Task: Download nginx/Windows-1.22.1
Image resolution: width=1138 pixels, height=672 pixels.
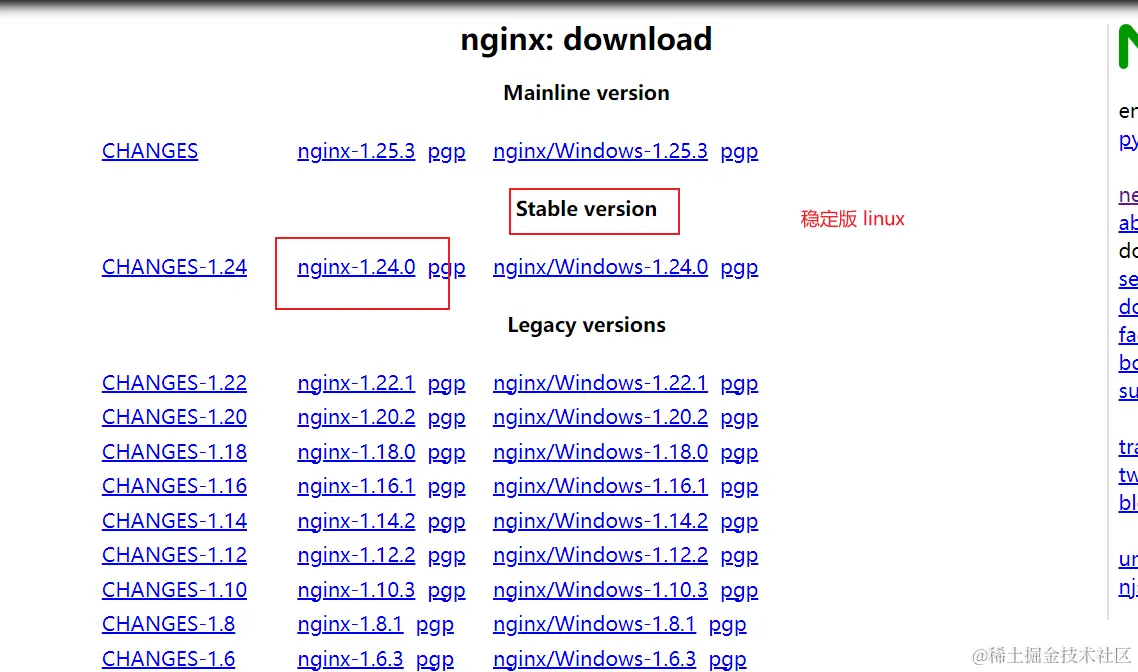Action: click(x=600, y=382)
